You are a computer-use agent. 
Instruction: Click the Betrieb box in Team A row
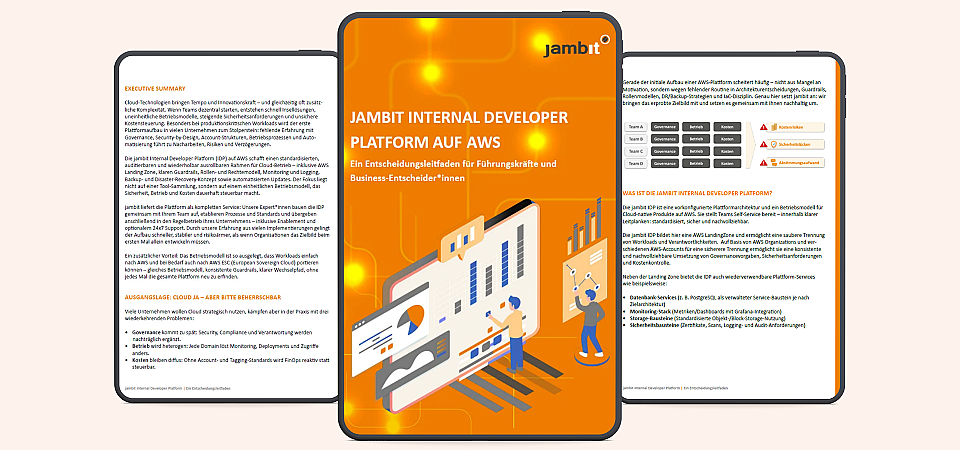click(x=696, y=127)
